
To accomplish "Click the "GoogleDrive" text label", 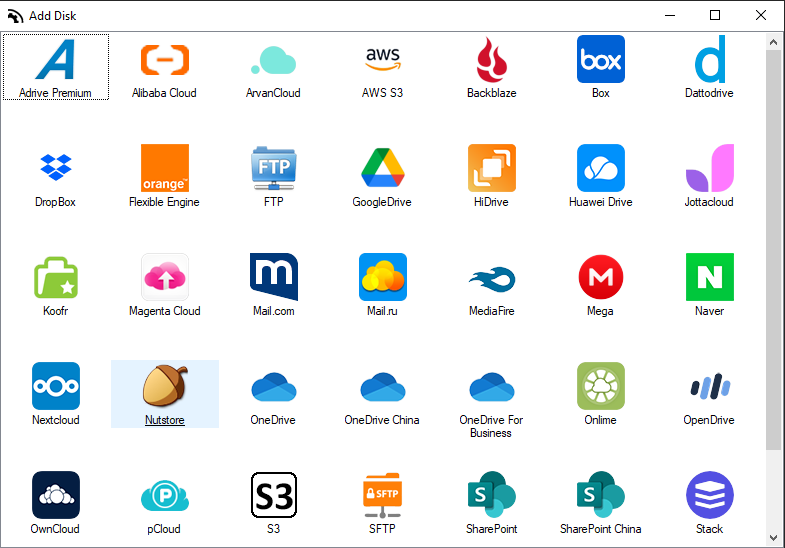I will [382, 202].
